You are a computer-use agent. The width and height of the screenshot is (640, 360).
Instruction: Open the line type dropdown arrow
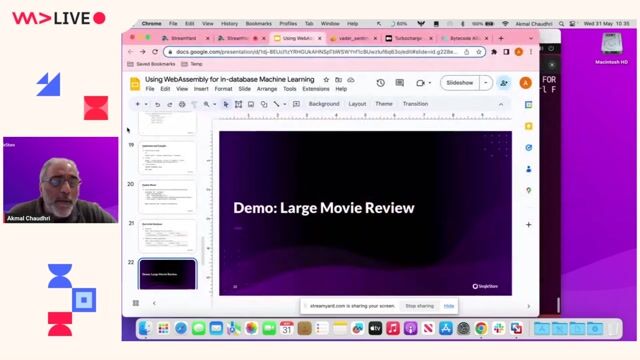point(284,104)
